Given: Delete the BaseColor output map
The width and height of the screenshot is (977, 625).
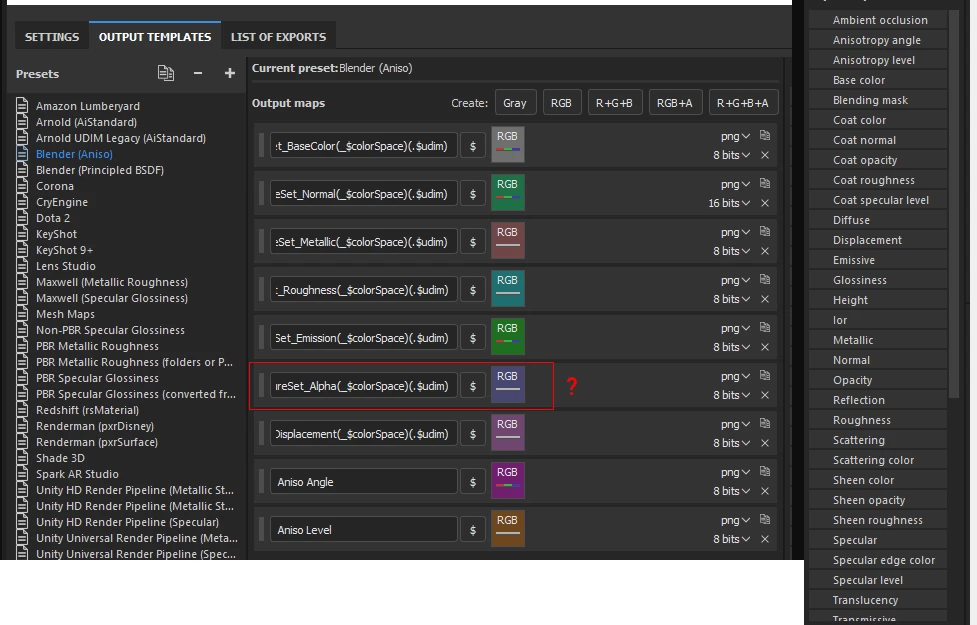Looking at the screenshot, I should [765, 155].
